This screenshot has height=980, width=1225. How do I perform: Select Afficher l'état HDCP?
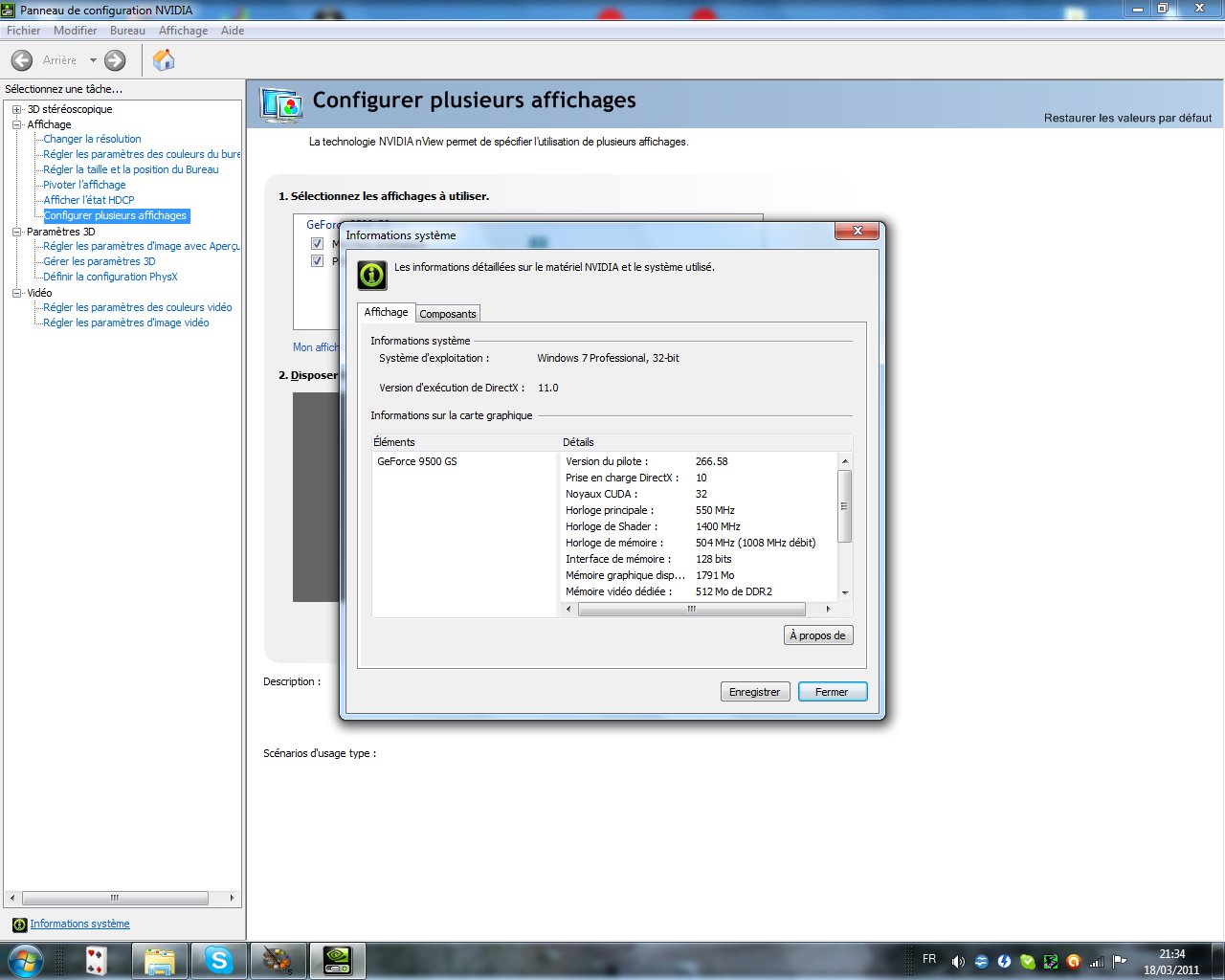point(89,200)
